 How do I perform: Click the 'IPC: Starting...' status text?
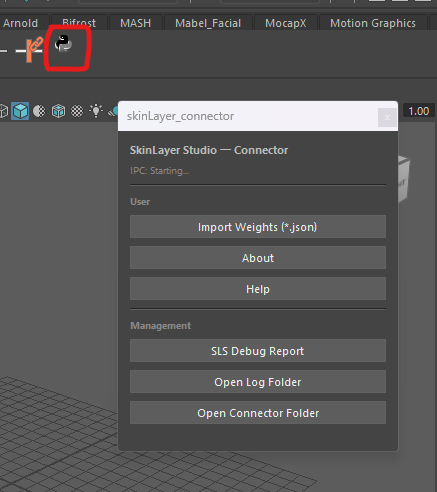[160, 171]
